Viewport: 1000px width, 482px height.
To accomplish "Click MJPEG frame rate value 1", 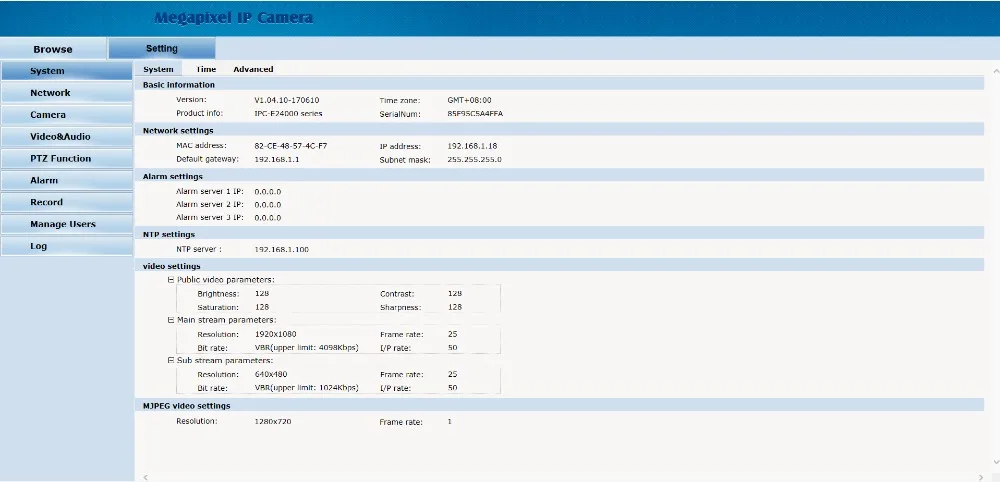I will [x=450, y=421].
